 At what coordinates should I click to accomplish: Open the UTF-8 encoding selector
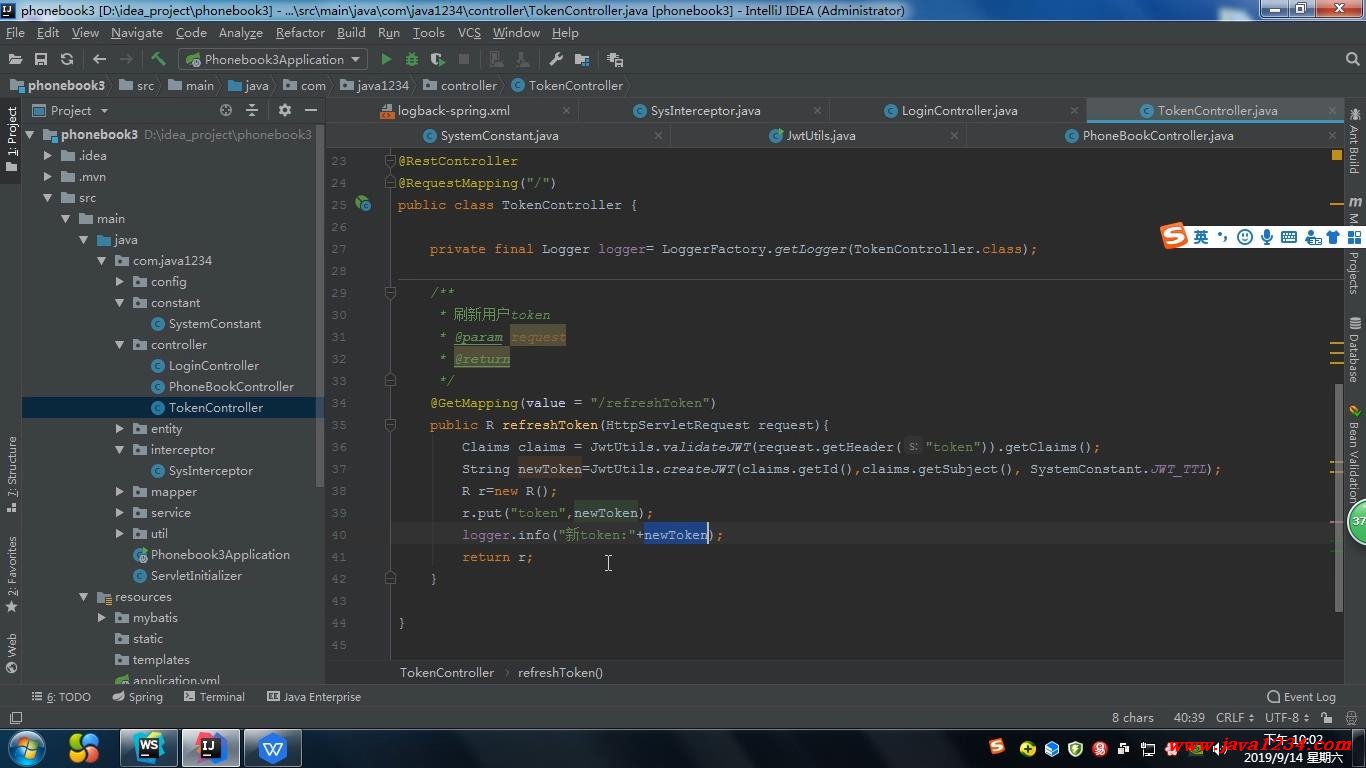click(x=1288, y=717)
